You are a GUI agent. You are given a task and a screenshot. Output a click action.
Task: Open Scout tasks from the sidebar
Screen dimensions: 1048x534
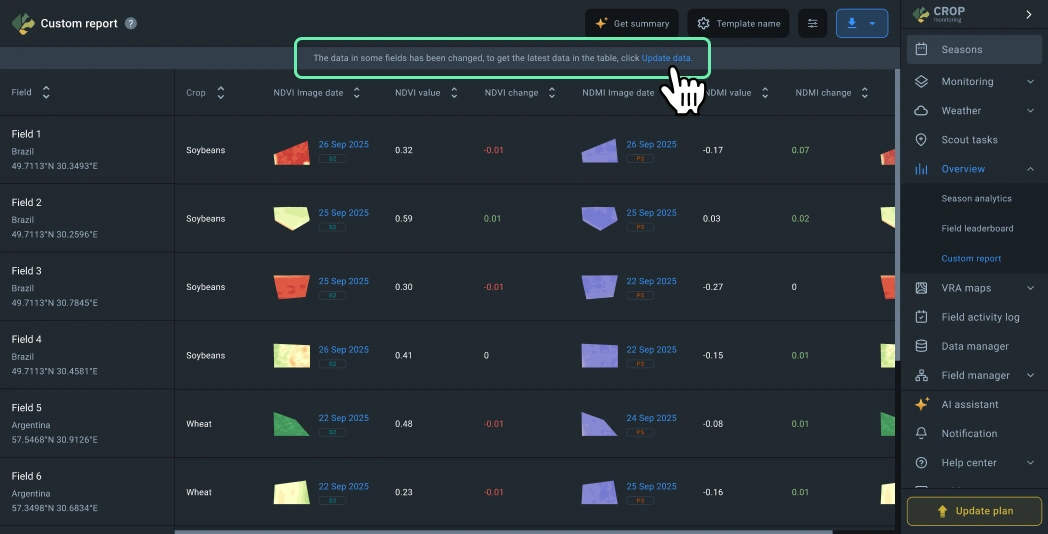[968, 140]
